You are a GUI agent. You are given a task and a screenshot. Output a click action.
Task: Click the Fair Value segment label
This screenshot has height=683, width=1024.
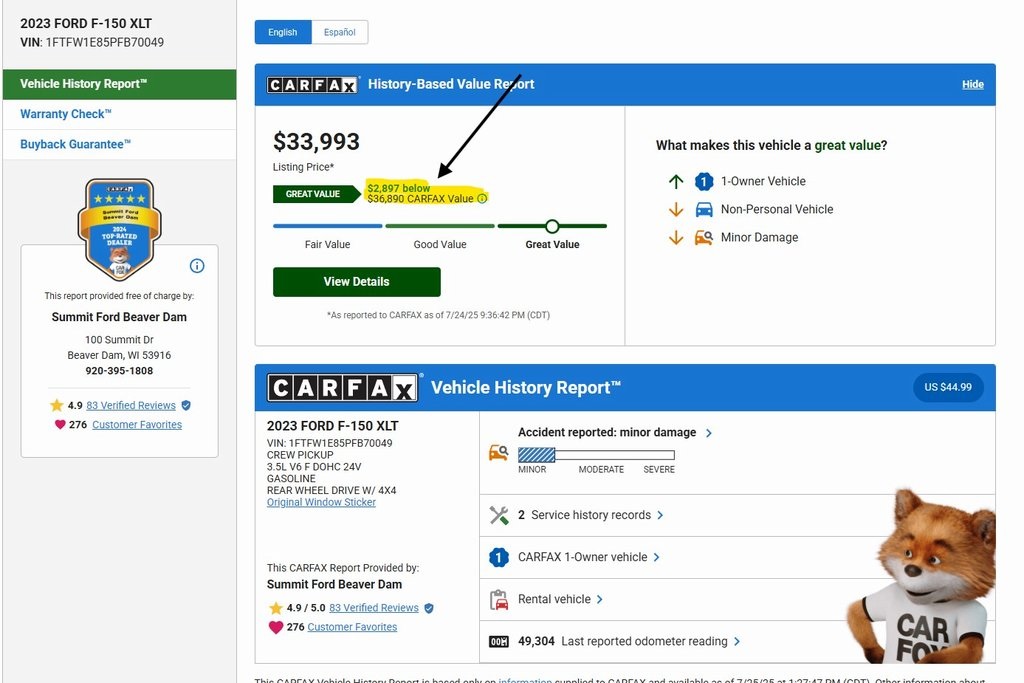pyautogui.click(x=327, y=245)
